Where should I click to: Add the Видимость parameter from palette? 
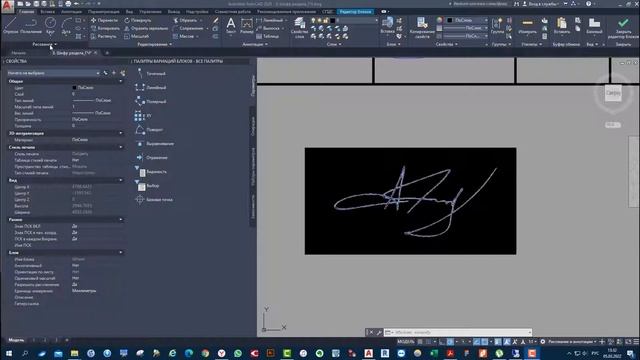[x=152, y=172]
